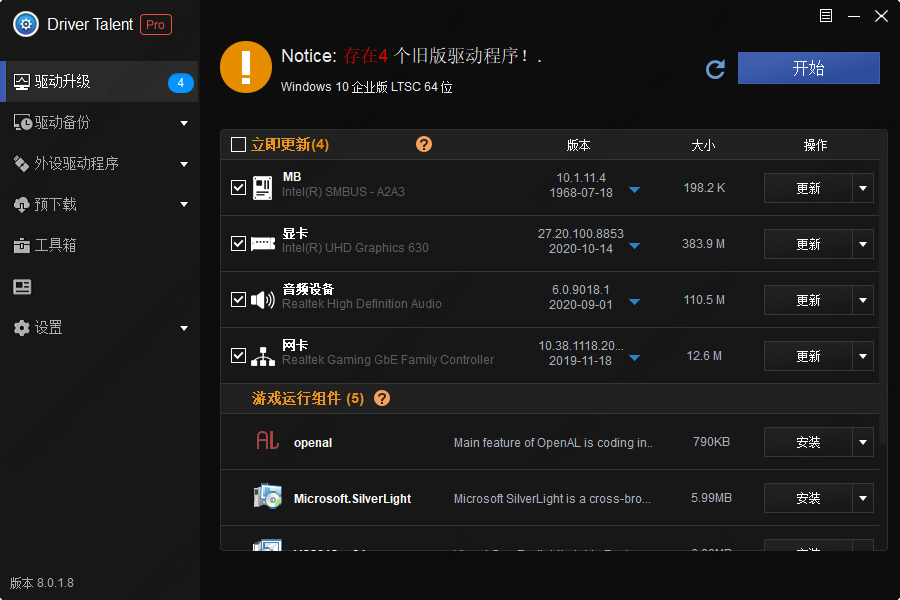This screenshot has width=900, height=600.
Task: Click the Pro badge next to Driver Talent
Action: click(156, 25)
